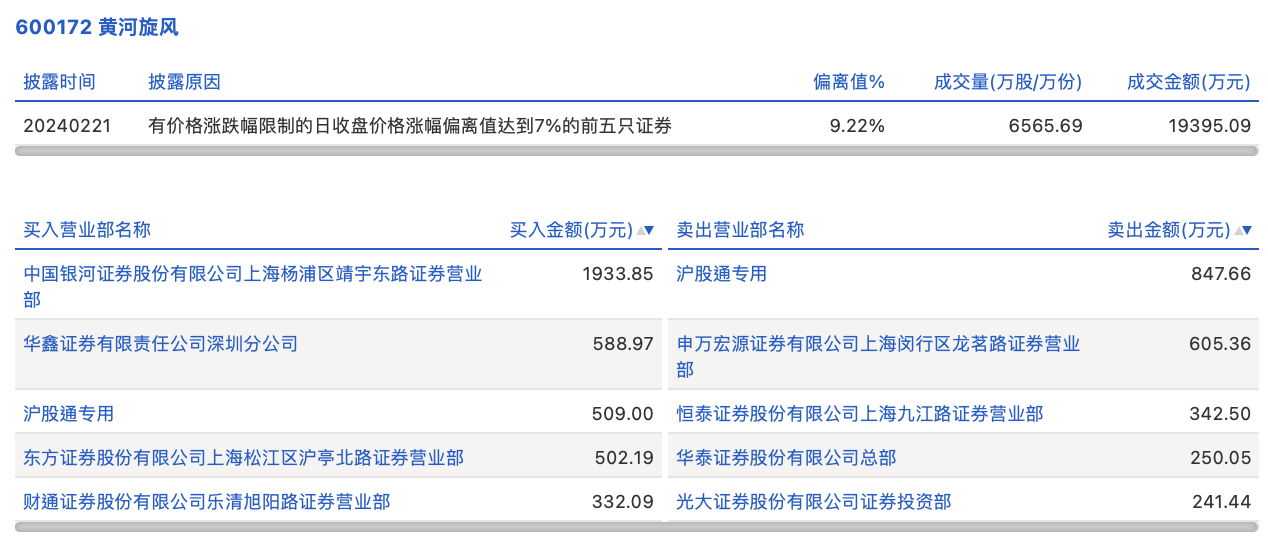Select 恒泰证券上海九江路证券营业部

click(x=860, y=414)
